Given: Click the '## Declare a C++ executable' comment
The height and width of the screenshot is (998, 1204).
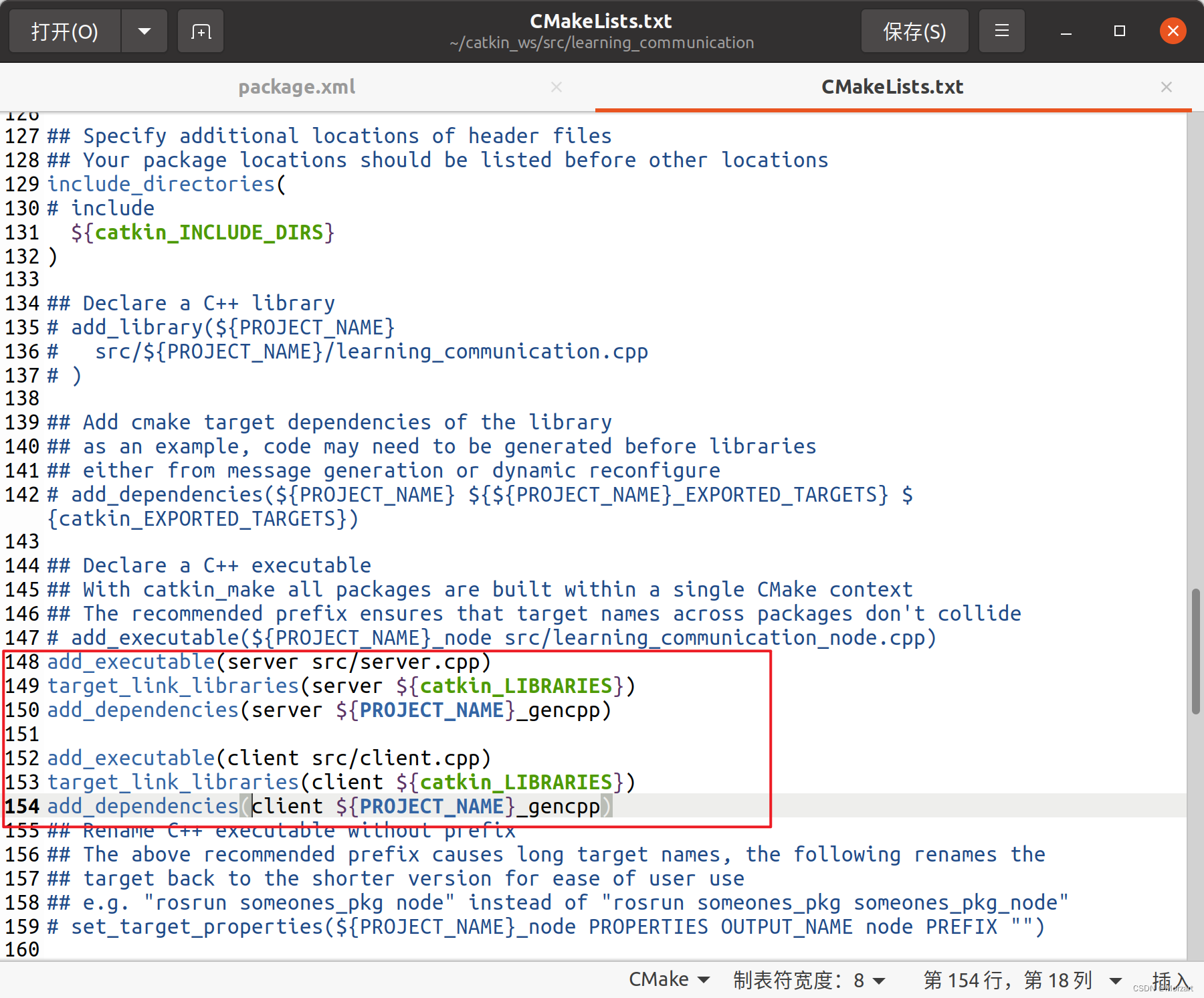Looking at the screenshot, I should pos(209,565).
